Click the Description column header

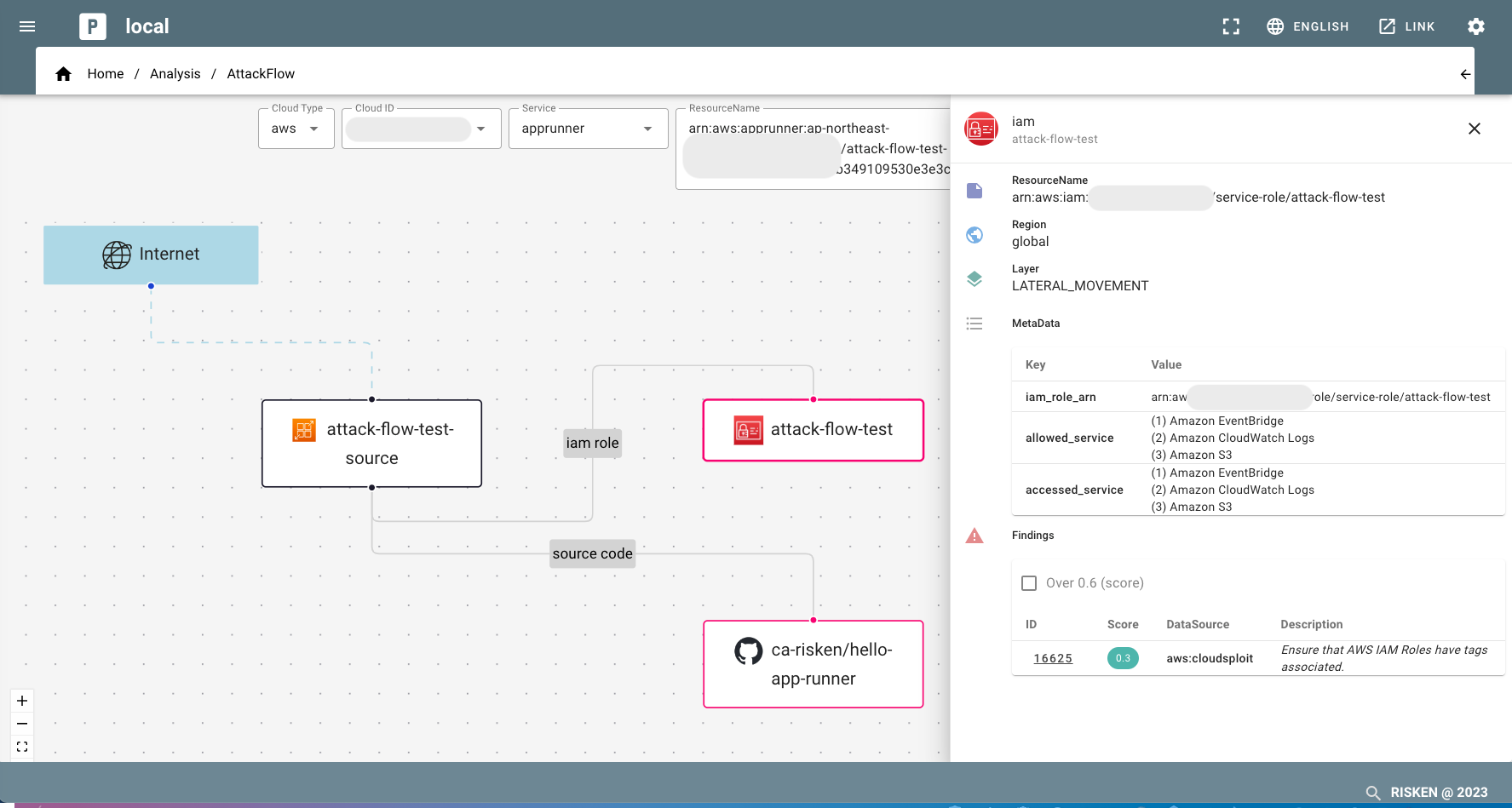tap(1312, 624)
